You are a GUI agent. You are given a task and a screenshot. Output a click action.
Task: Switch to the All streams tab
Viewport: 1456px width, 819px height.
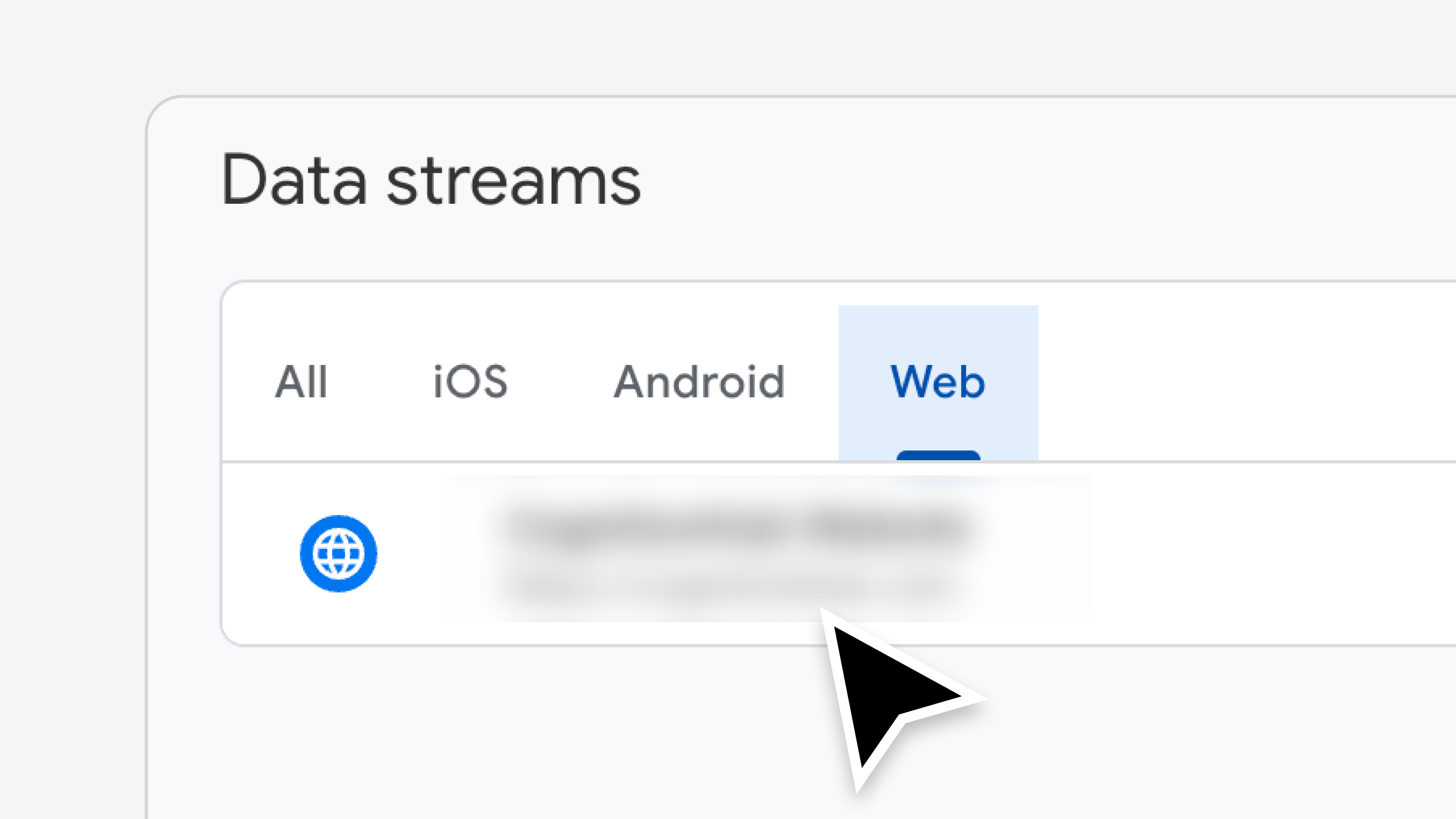point(301,382)
